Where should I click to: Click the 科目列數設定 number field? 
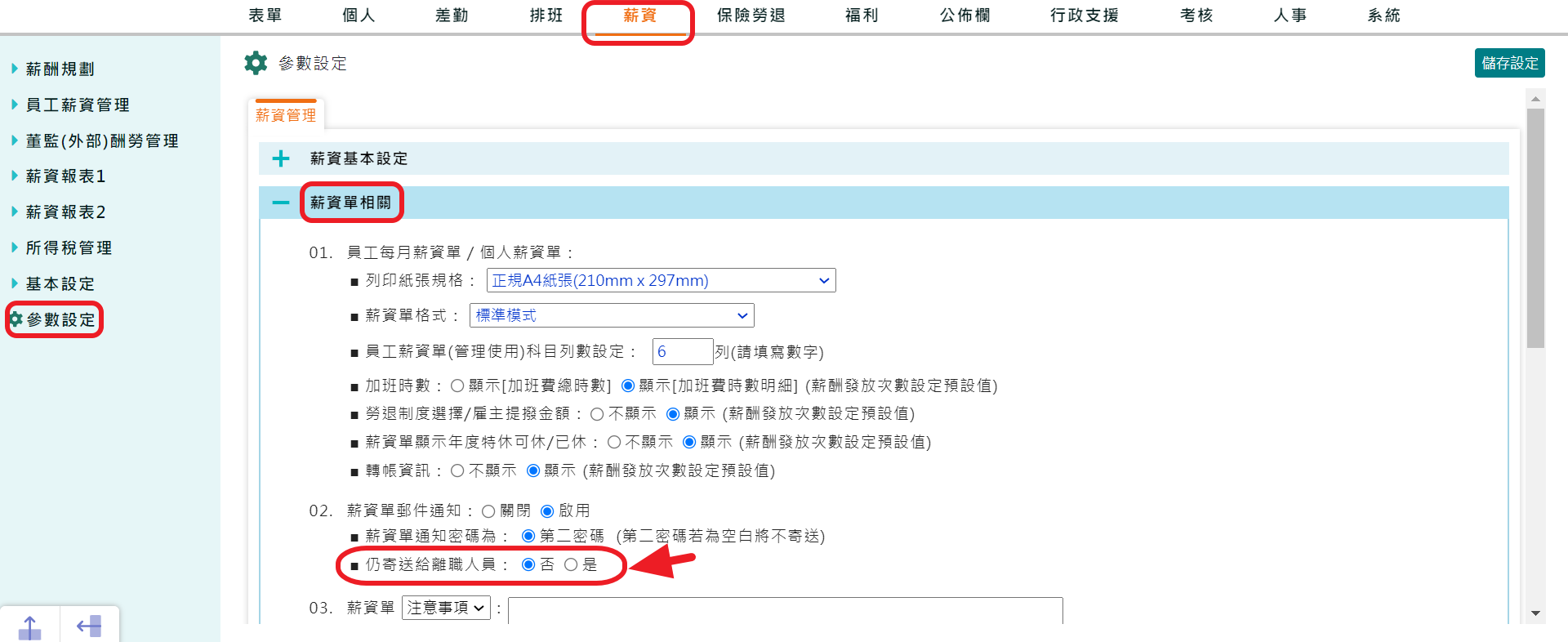682,351
